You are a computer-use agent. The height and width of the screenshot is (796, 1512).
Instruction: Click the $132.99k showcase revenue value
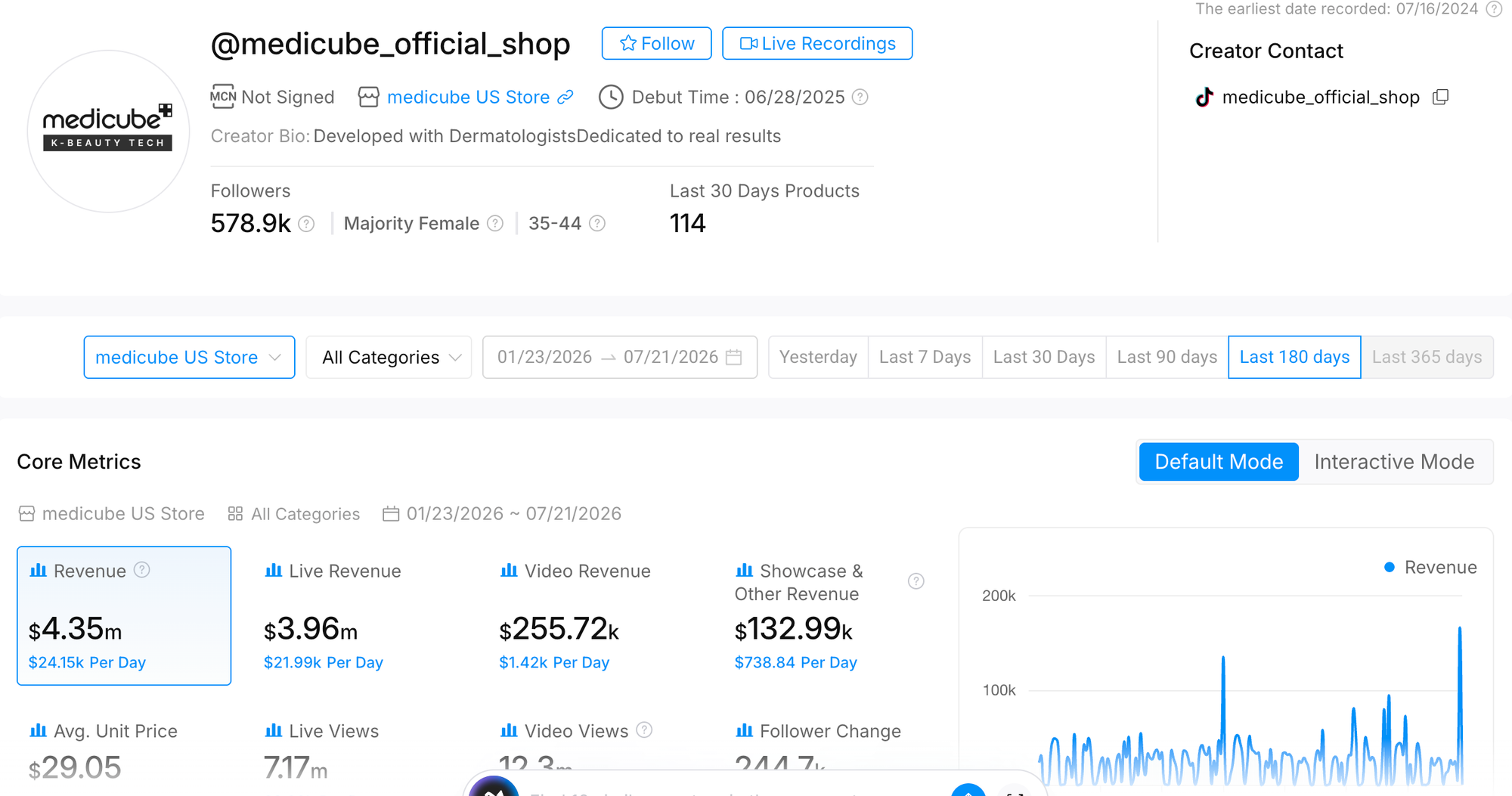pos(794,629)
